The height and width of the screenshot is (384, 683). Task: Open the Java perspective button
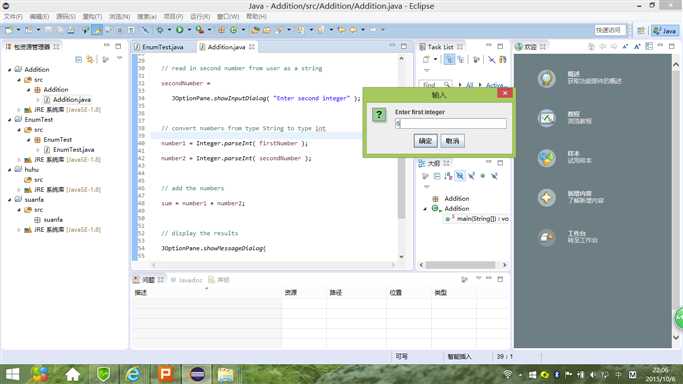665,30
